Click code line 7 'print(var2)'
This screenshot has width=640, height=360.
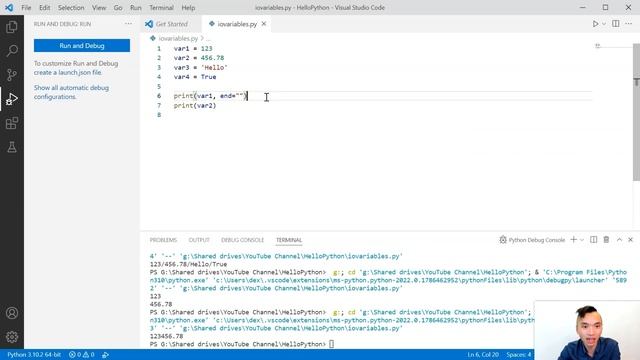click(x=195, y=105)
